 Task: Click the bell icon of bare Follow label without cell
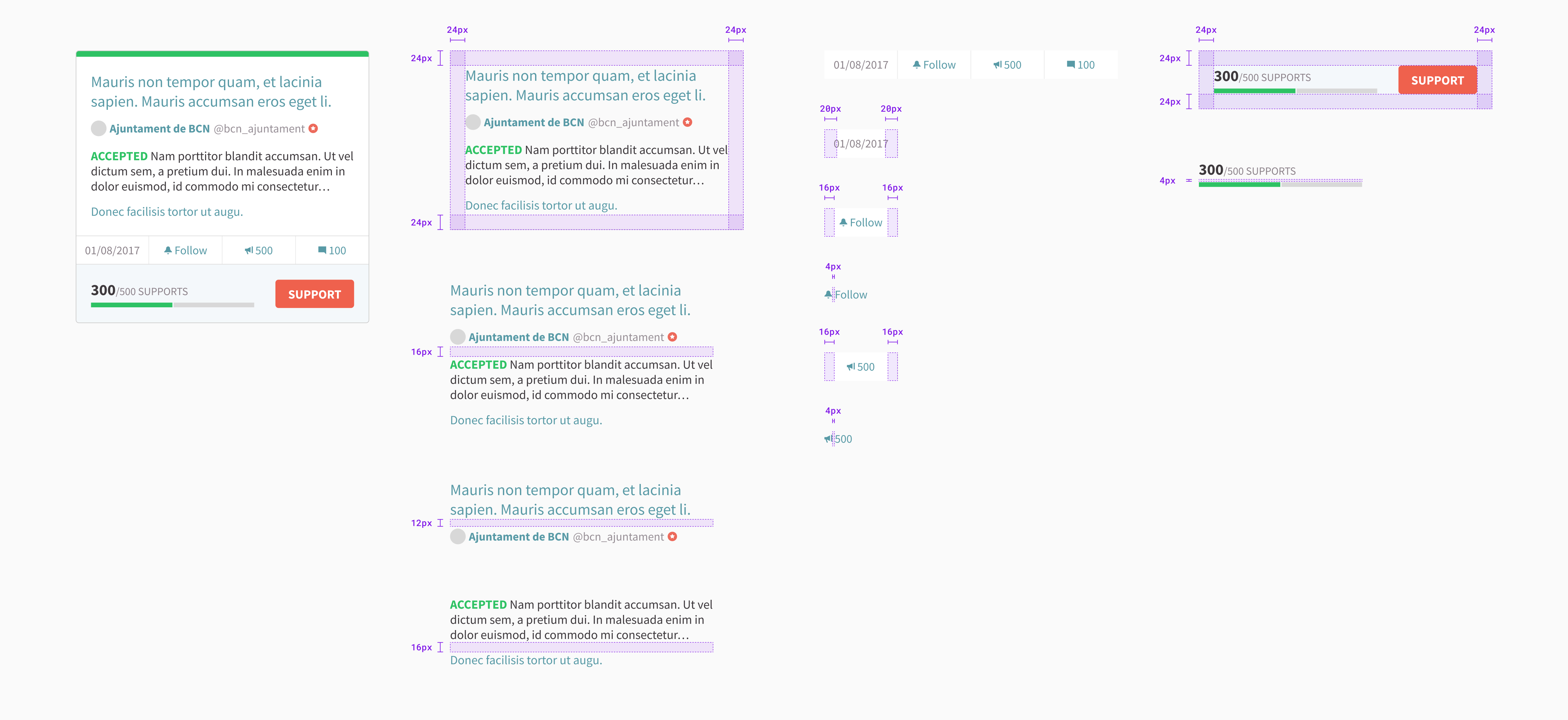click(x=828, y=295)
